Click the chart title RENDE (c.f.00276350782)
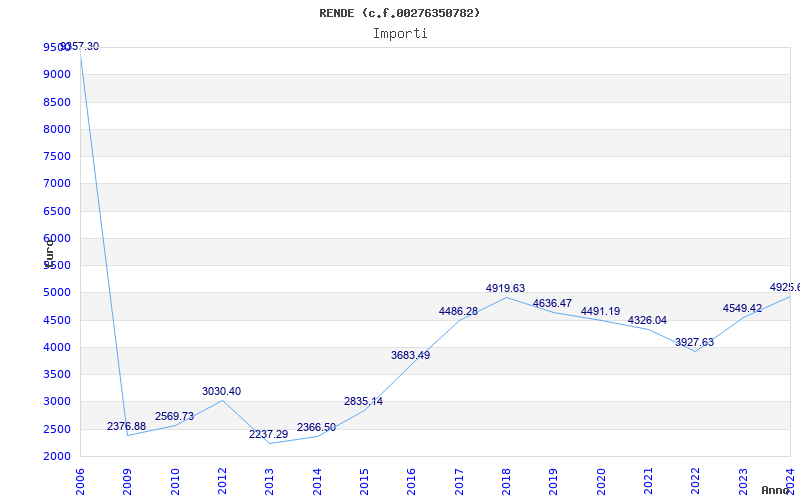The height and width of the screenshot is (500, 800). [399, 13]
